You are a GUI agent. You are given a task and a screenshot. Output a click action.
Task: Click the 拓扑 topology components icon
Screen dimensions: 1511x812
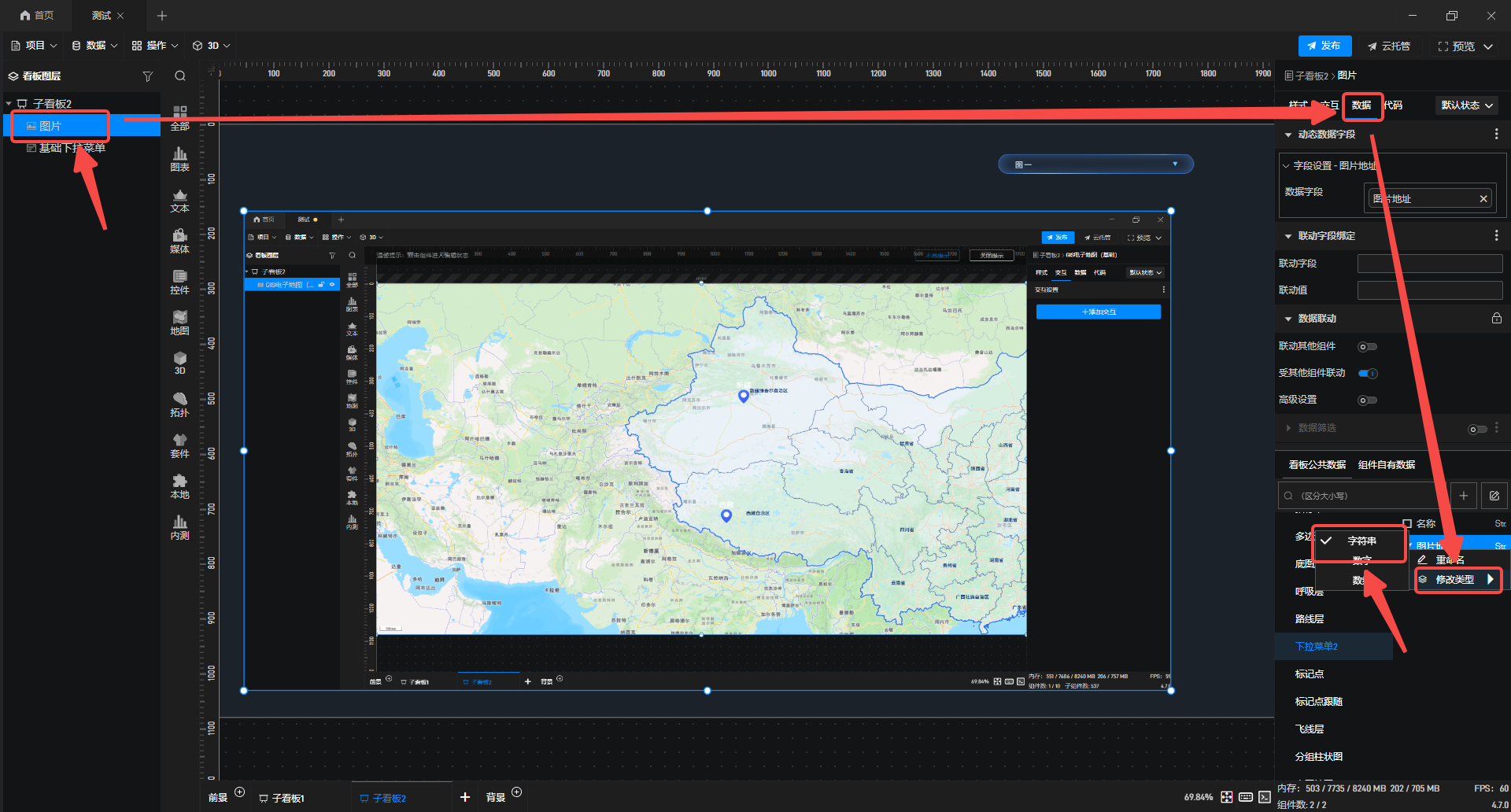click(179, 404)
